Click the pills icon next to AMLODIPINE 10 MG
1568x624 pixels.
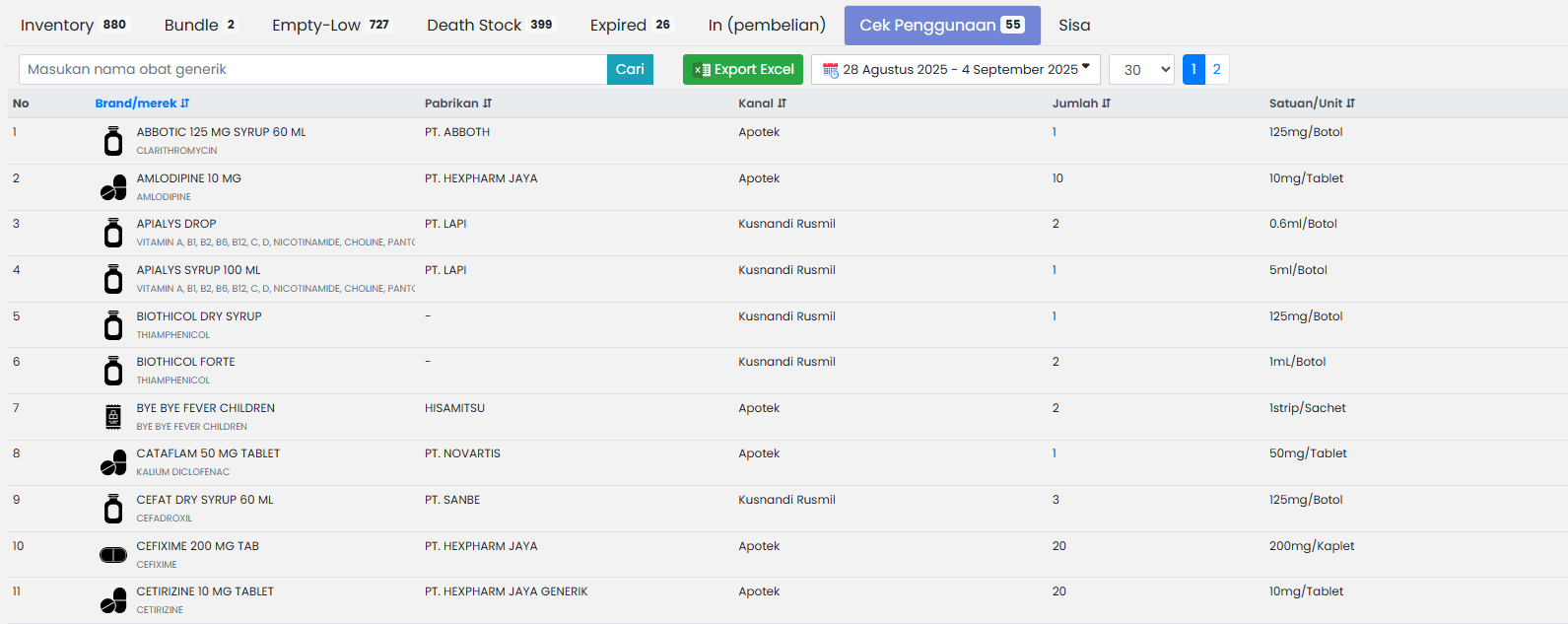tap(113, 187)
